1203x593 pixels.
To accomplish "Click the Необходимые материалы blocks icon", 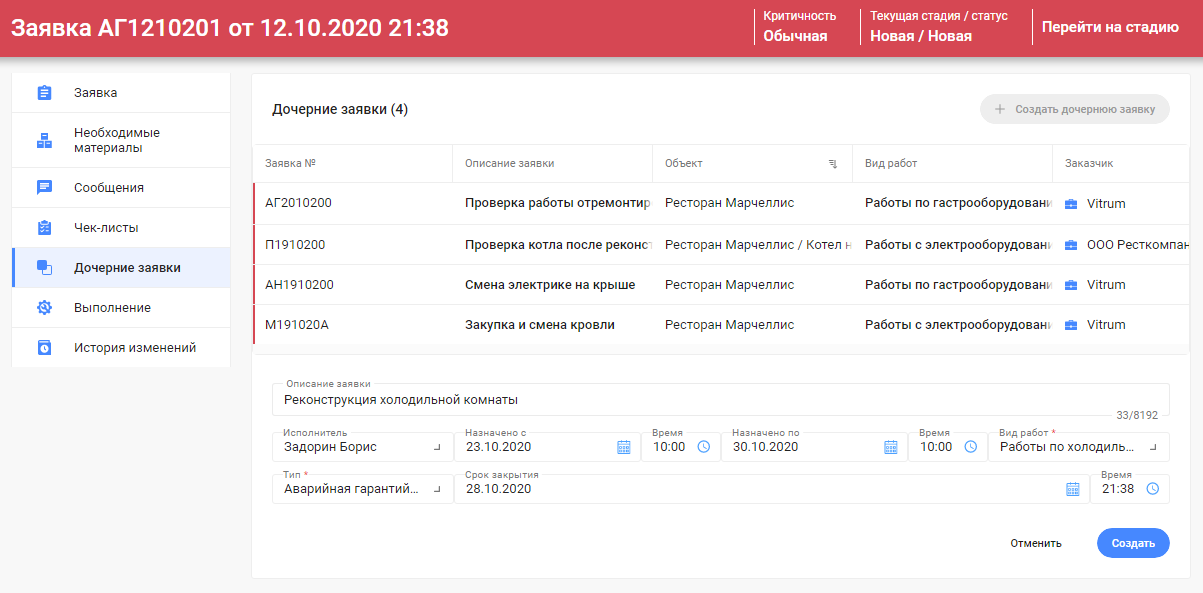I will (x=44, y=140).
